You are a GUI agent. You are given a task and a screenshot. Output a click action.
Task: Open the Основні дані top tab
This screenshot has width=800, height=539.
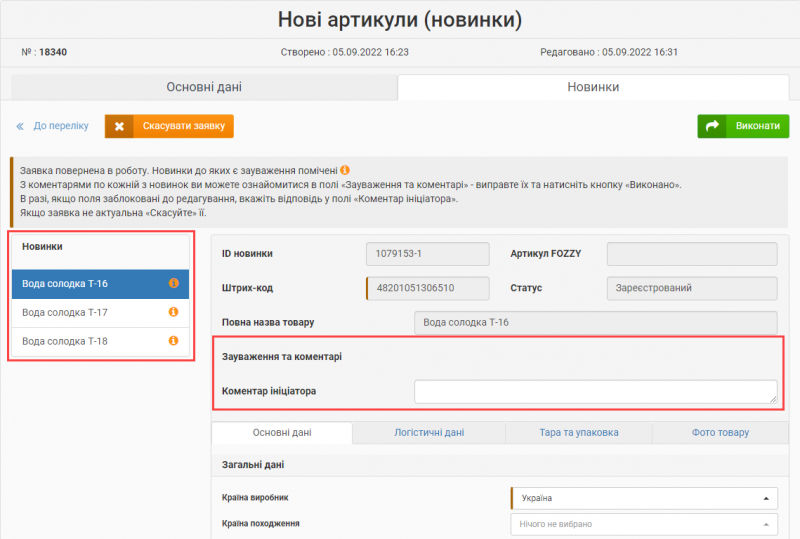204,87
